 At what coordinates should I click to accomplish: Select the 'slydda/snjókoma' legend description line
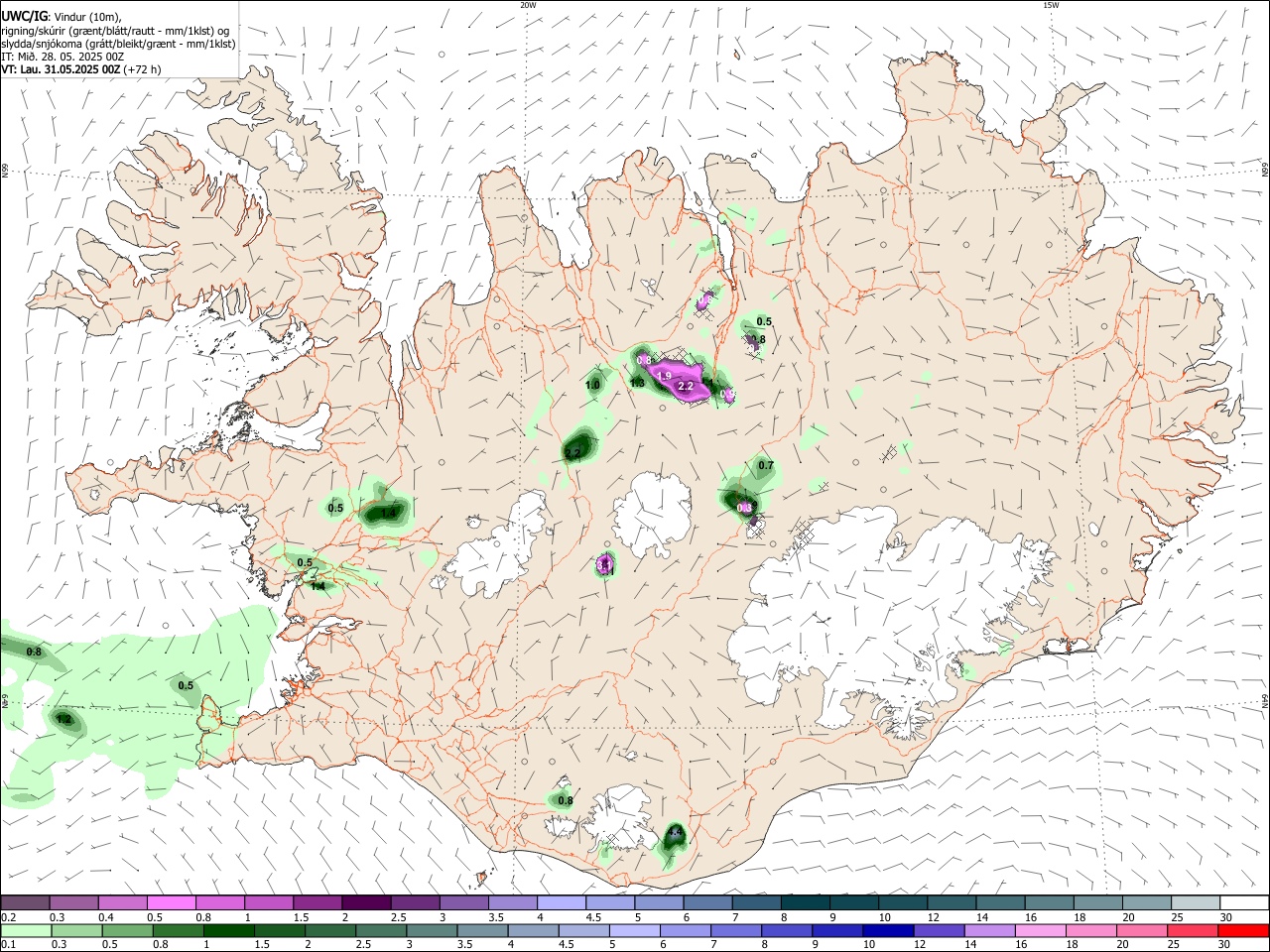tap(118, 44)
